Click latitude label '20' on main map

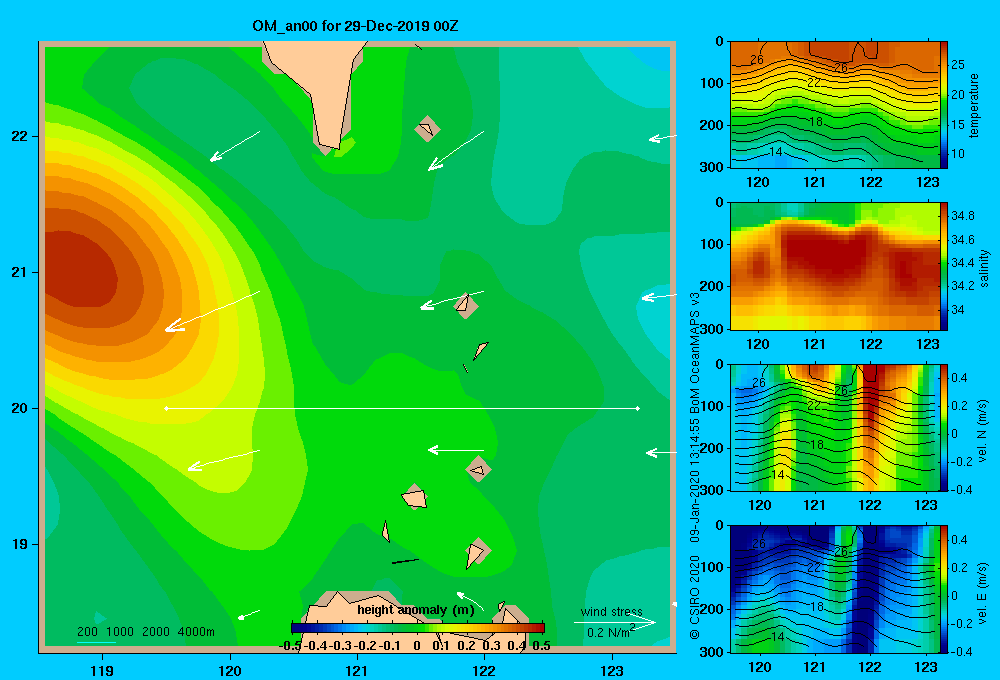tap(20, 408)
